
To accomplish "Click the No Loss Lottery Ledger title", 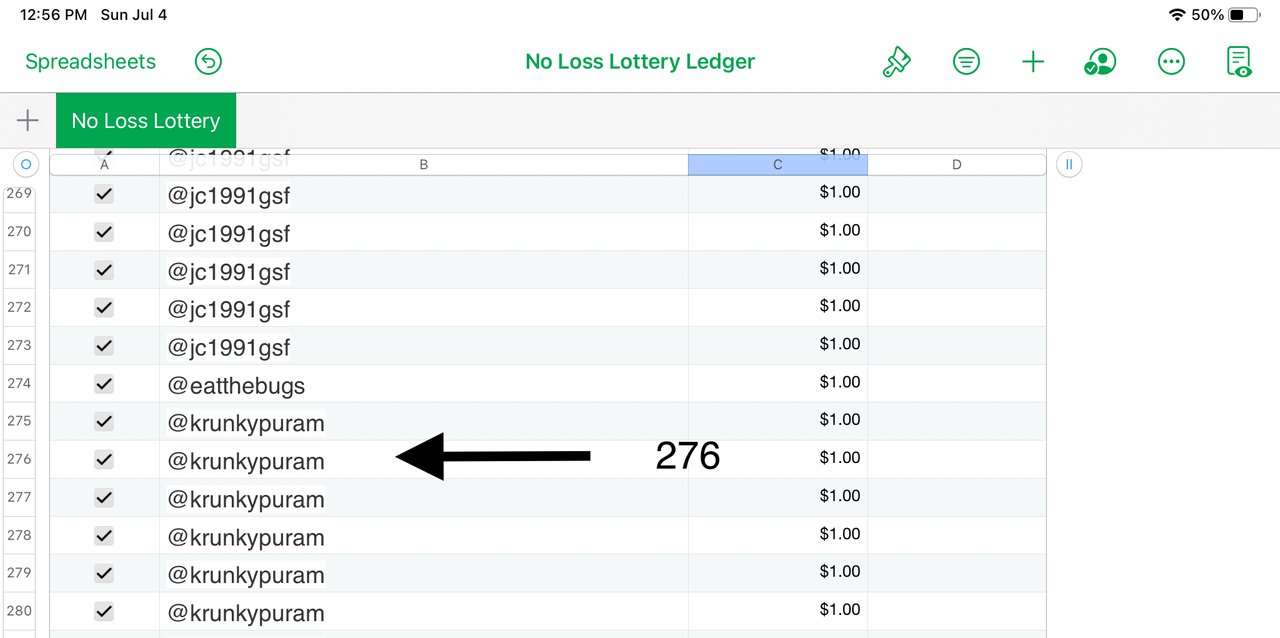I will pos(640,62).
